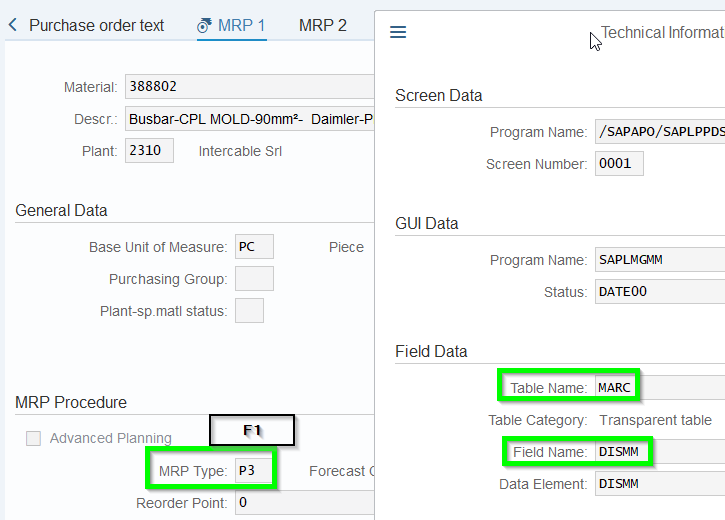Image resolution: width=725 pixels, height=520 pixels.
Task: Click the Material number field
Action: (249, 87)
